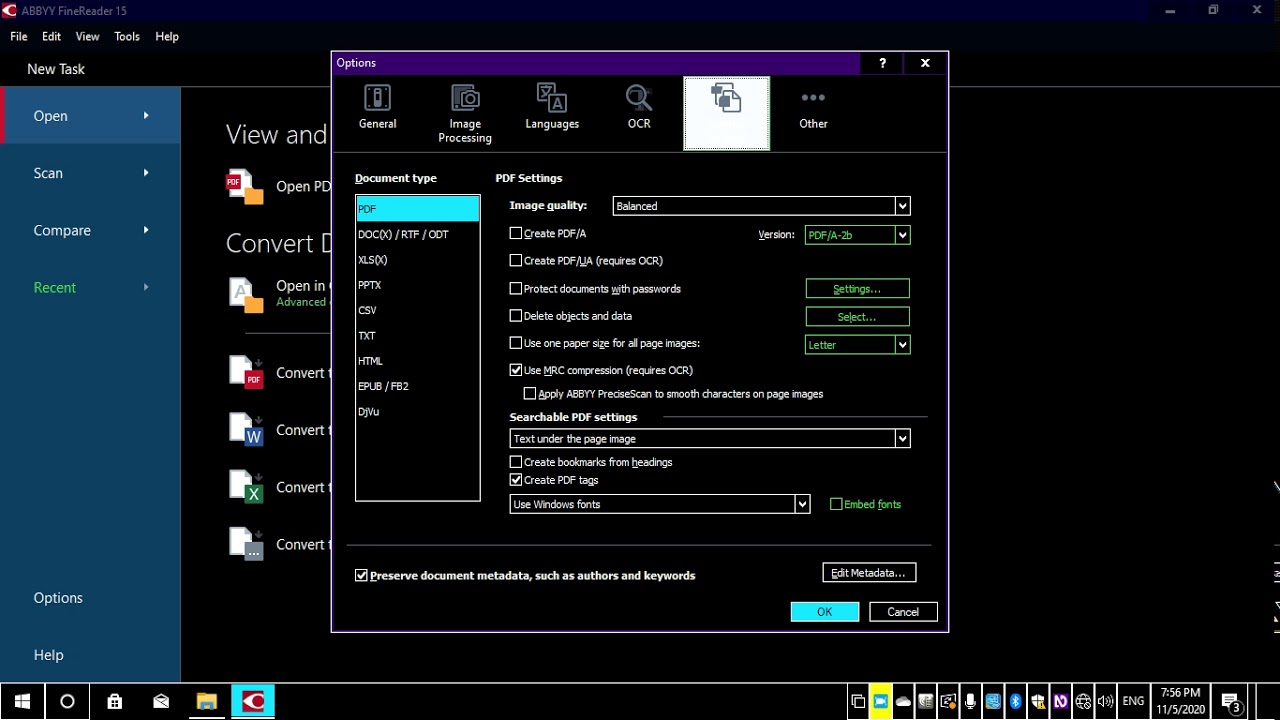Open the notification center icon
The image size is (1280, 720).
coord(1231,701)
